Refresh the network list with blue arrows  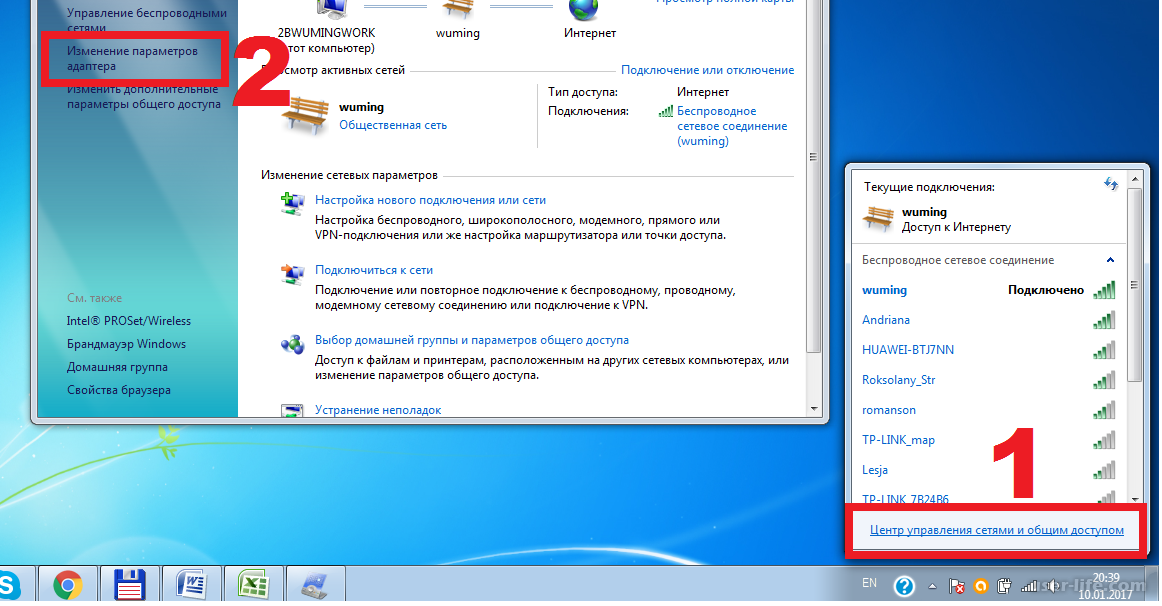pyautogui.click(x=1111, y=184)
